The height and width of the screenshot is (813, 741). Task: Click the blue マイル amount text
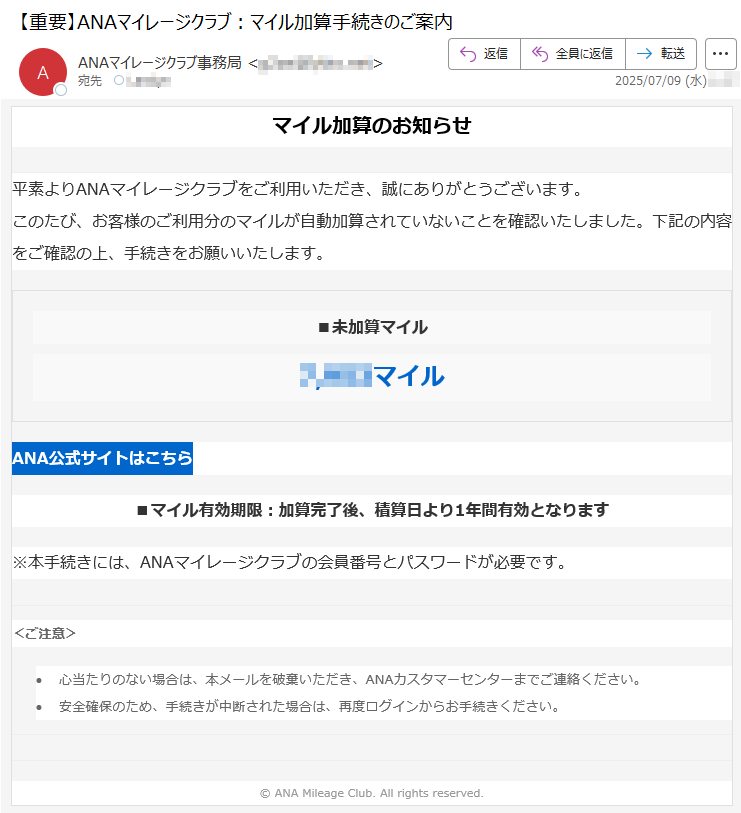click(x=372, y=376)
